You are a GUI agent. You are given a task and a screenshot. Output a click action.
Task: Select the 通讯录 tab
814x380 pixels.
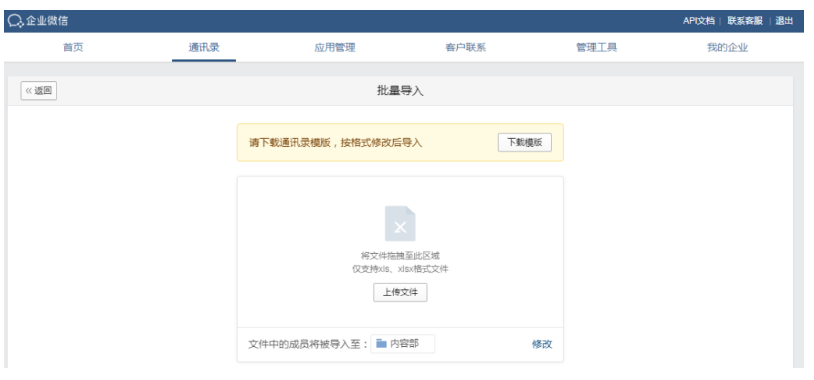click(x=204, y=47)
